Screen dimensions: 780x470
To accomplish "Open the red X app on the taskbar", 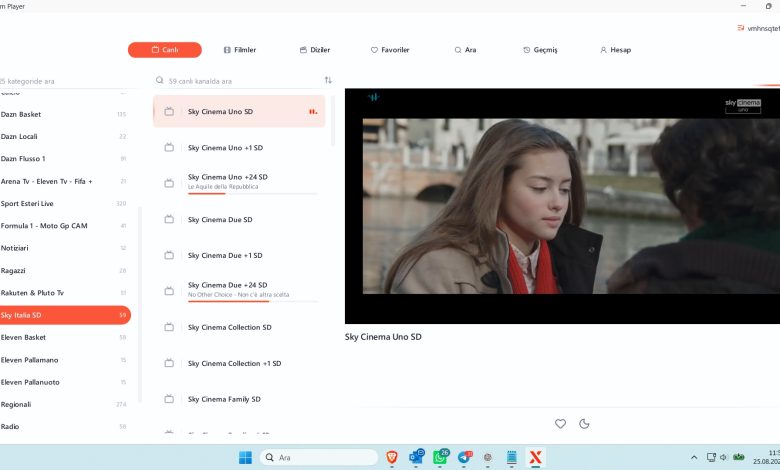I will (x=536, y=458).
